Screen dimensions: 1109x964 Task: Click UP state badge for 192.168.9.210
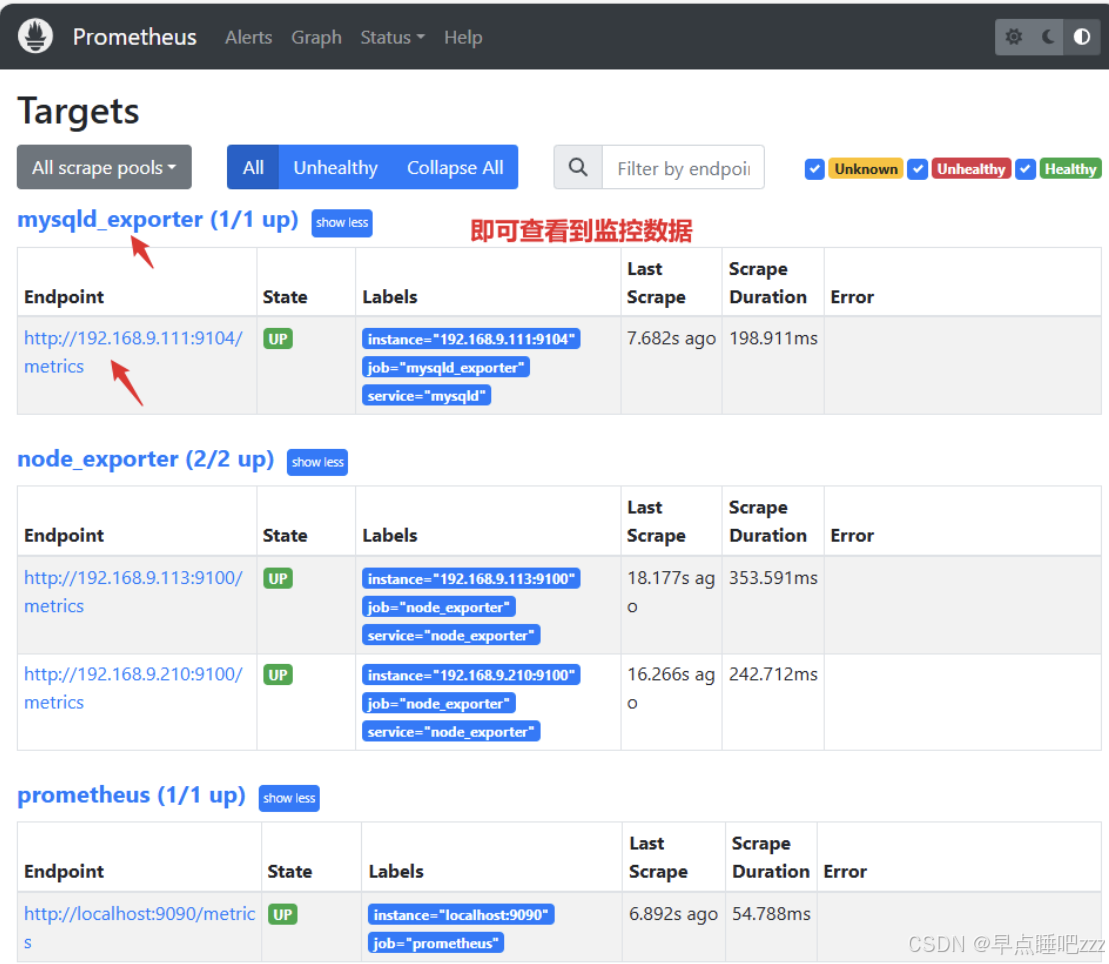tap(278, 675)
